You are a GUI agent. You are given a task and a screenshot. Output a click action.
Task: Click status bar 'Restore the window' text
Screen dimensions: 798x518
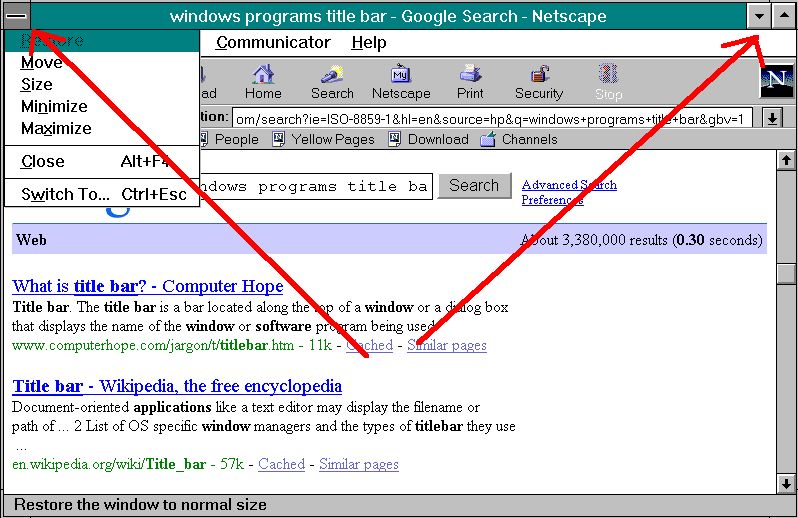pyautogui.click(x=140, y=505)
